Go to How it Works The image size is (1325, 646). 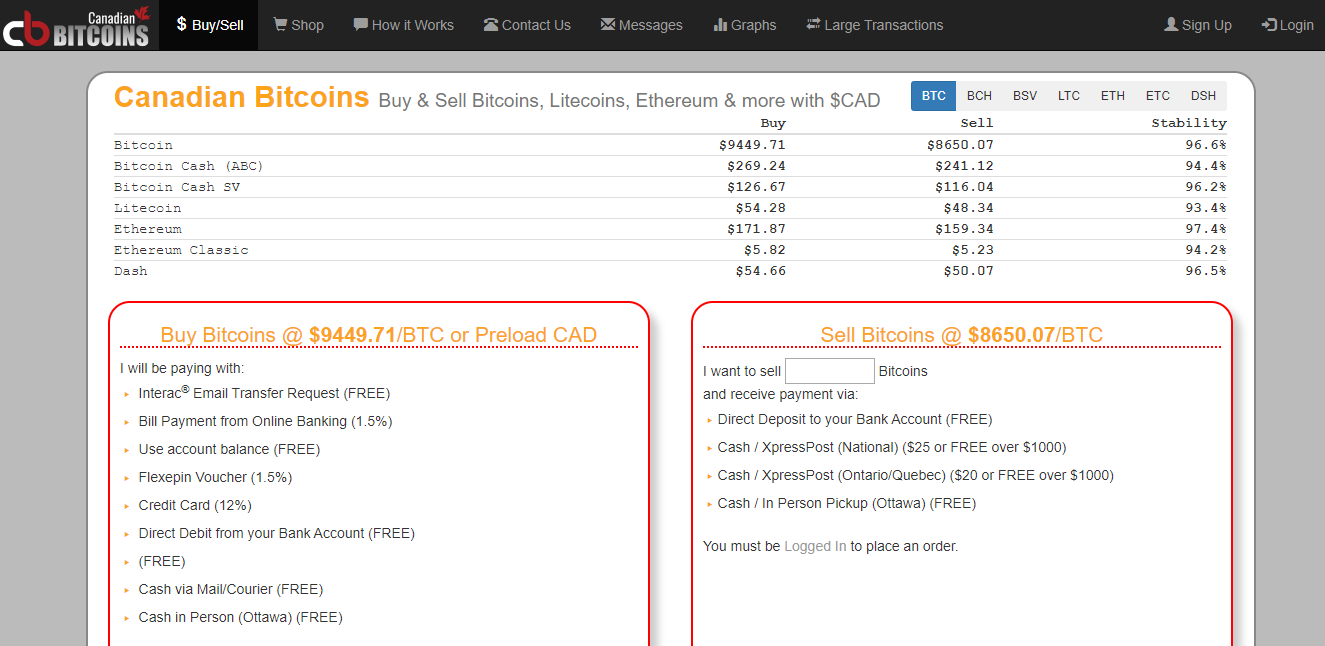[403, 25]
